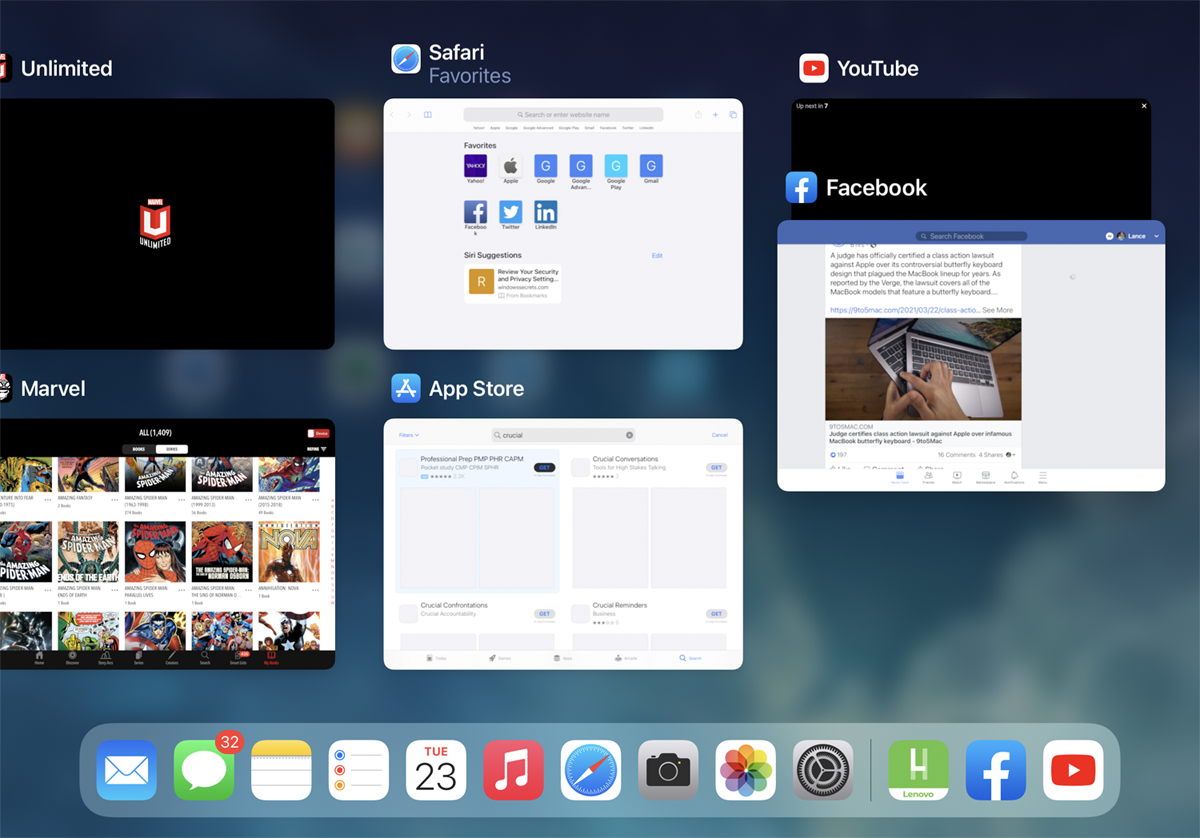Open Facebook icon in the dock
The width and height of the screenshot is (1200, 838).
996,770
